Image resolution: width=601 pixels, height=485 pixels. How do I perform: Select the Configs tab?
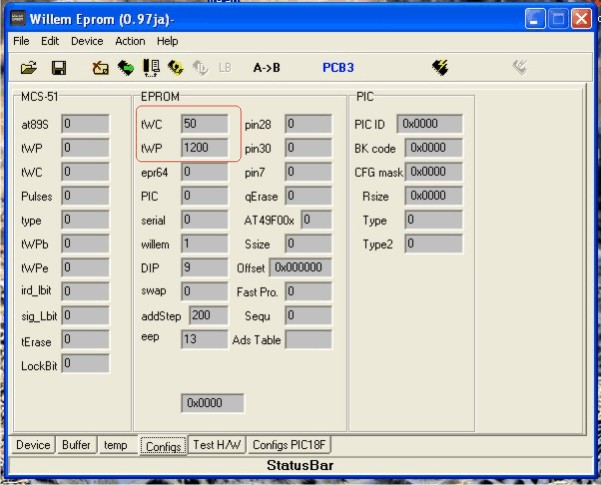[164, 446]
